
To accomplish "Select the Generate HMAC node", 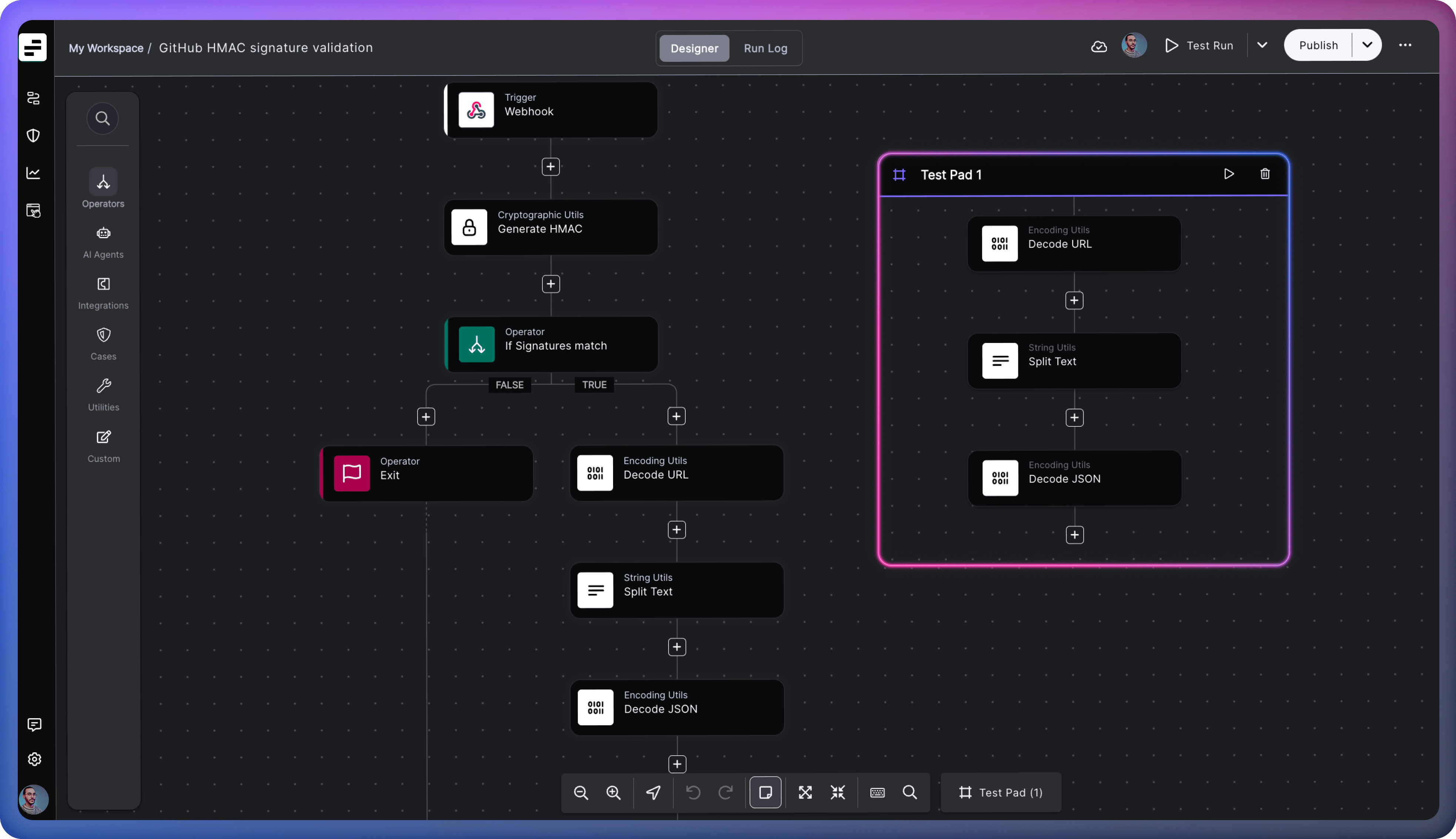I will 550,227.
